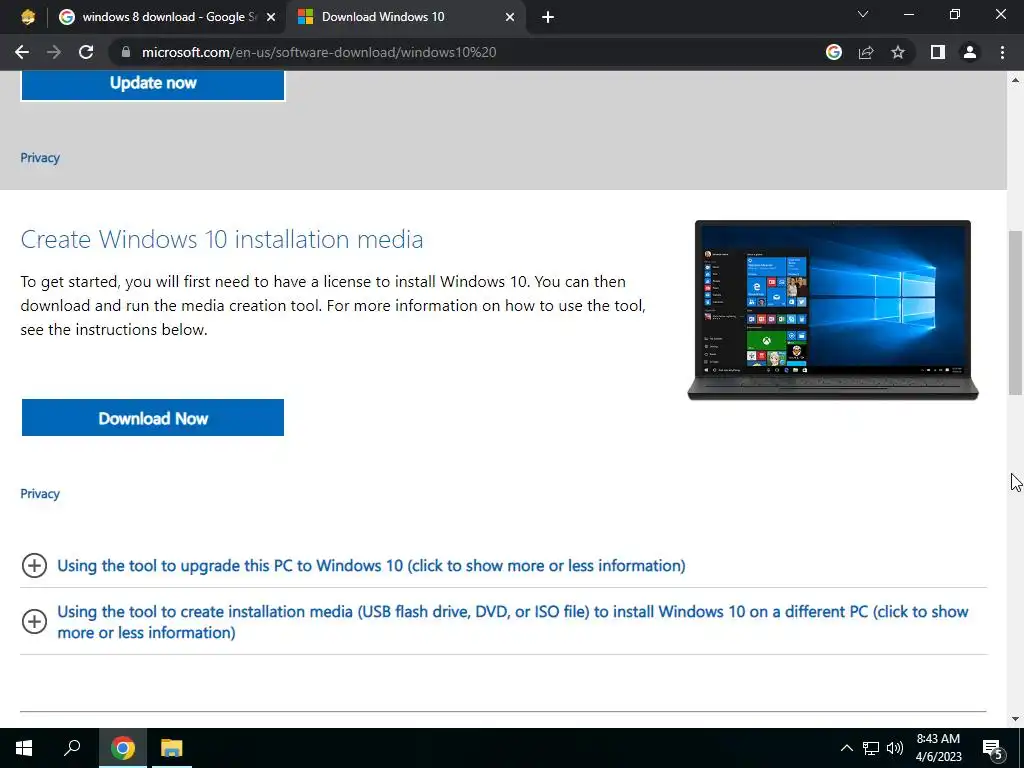Restore down the Chrome window
The width and height of the screenshot is (1024, 768).
(955, 14)
